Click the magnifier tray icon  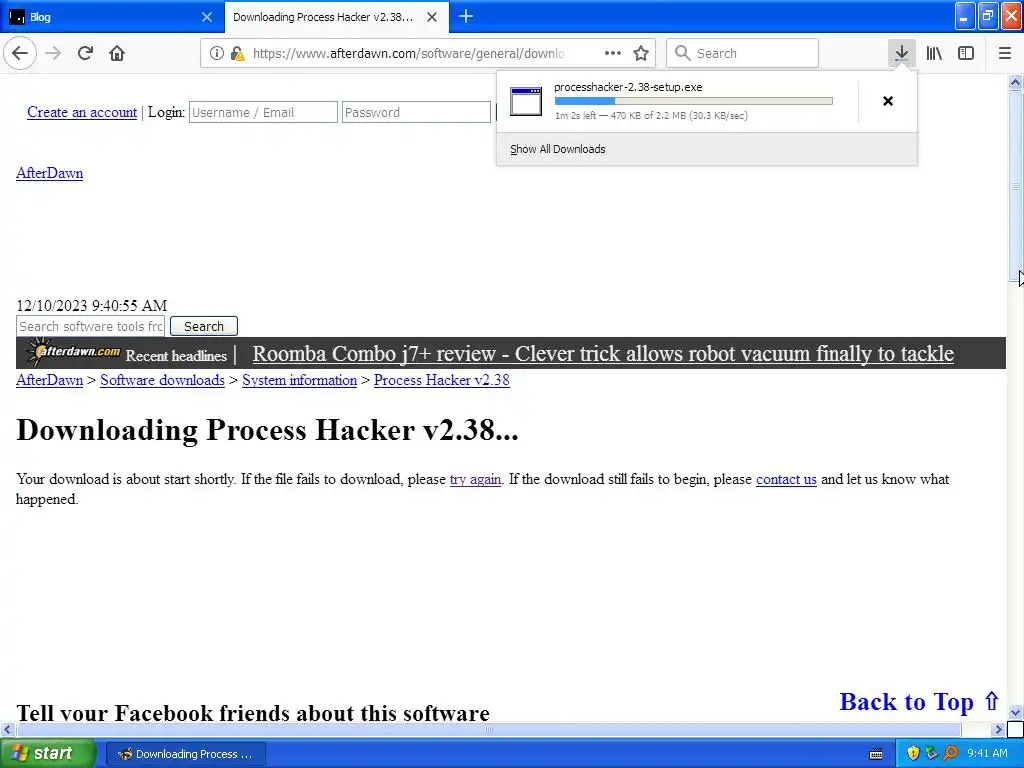[x=950, y=753]
